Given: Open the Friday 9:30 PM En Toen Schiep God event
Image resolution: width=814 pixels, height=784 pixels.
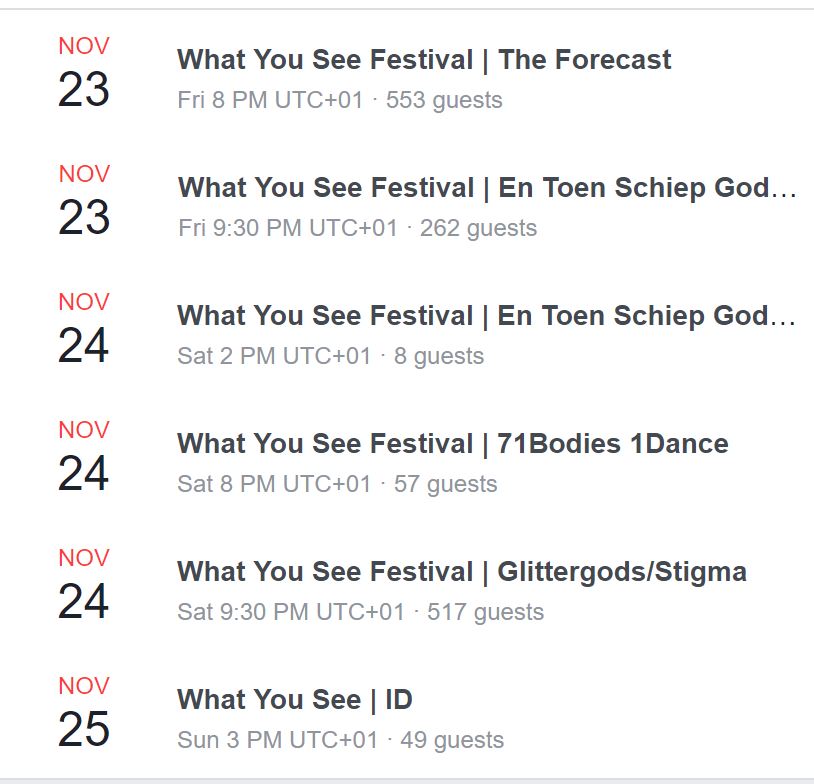Looking at the screenshot, I should pyautogui.click(x=487, y=188).
